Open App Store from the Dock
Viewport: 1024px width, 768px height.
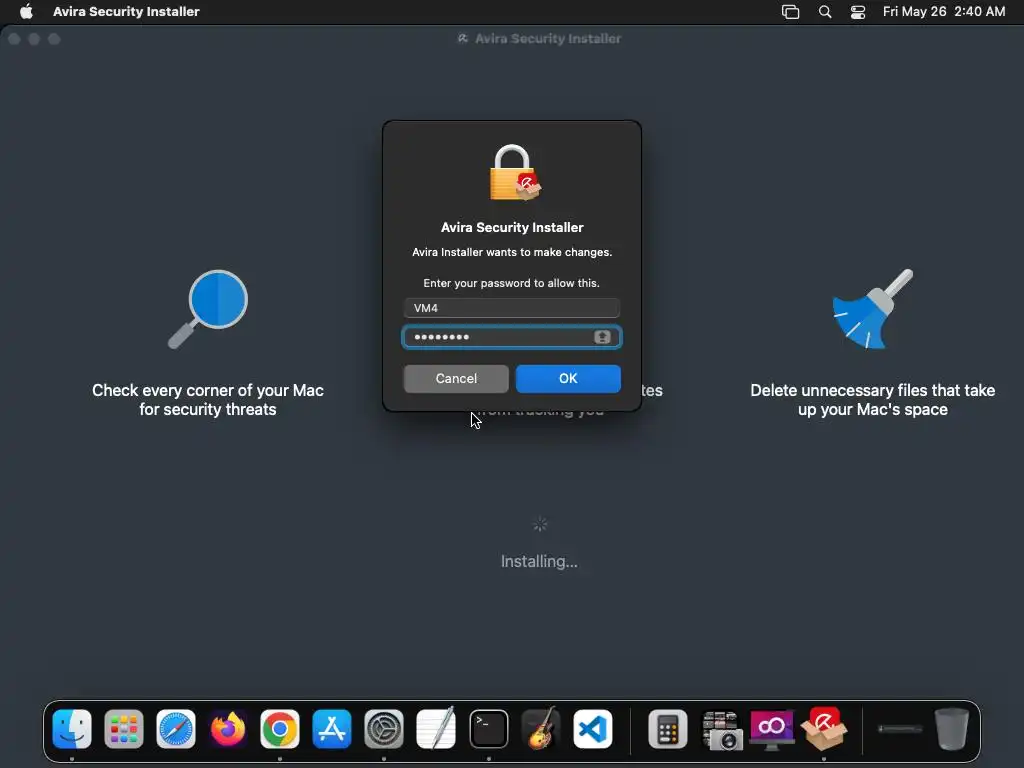click(332, 729)
